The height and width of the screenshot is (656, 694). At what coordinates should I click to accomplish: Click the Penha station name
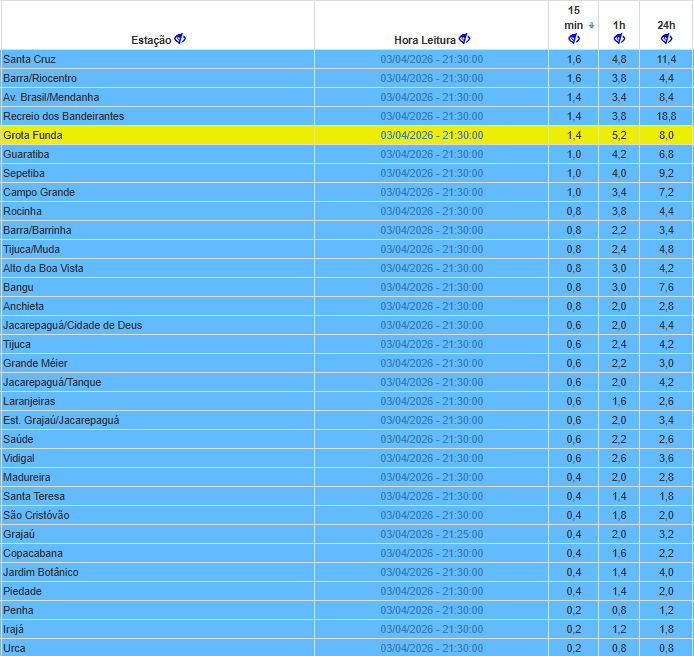18,611
